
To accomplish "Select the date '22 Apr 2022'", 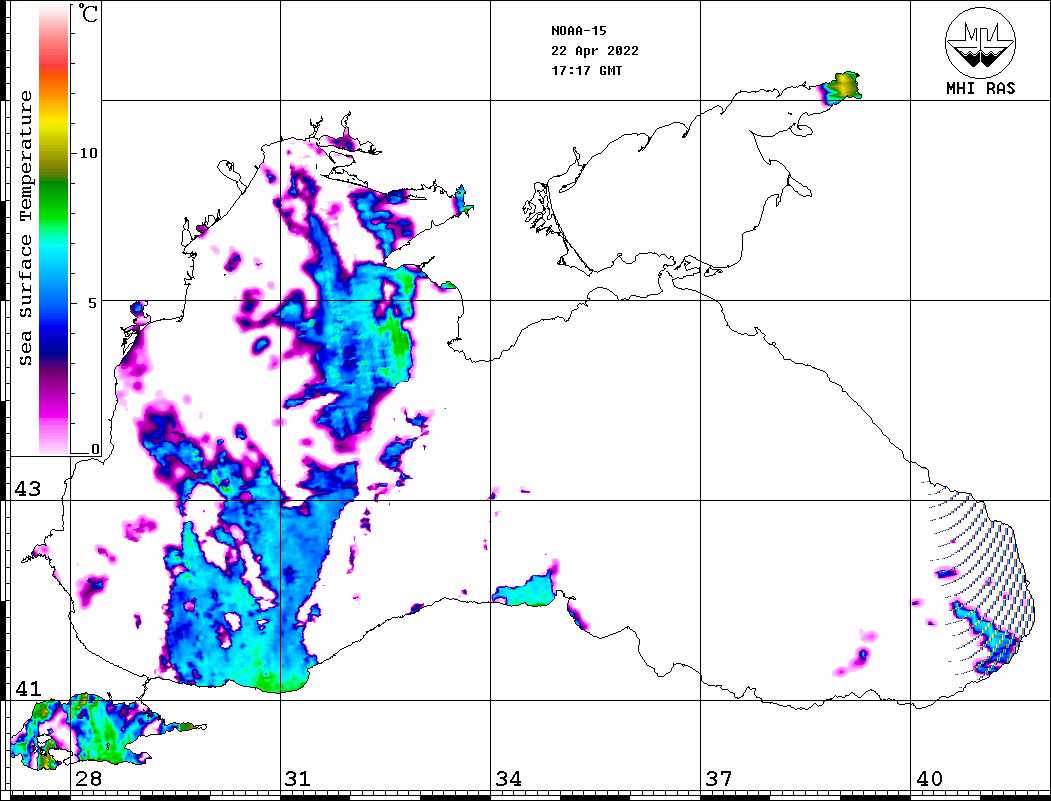I will [x=595, y=51].
